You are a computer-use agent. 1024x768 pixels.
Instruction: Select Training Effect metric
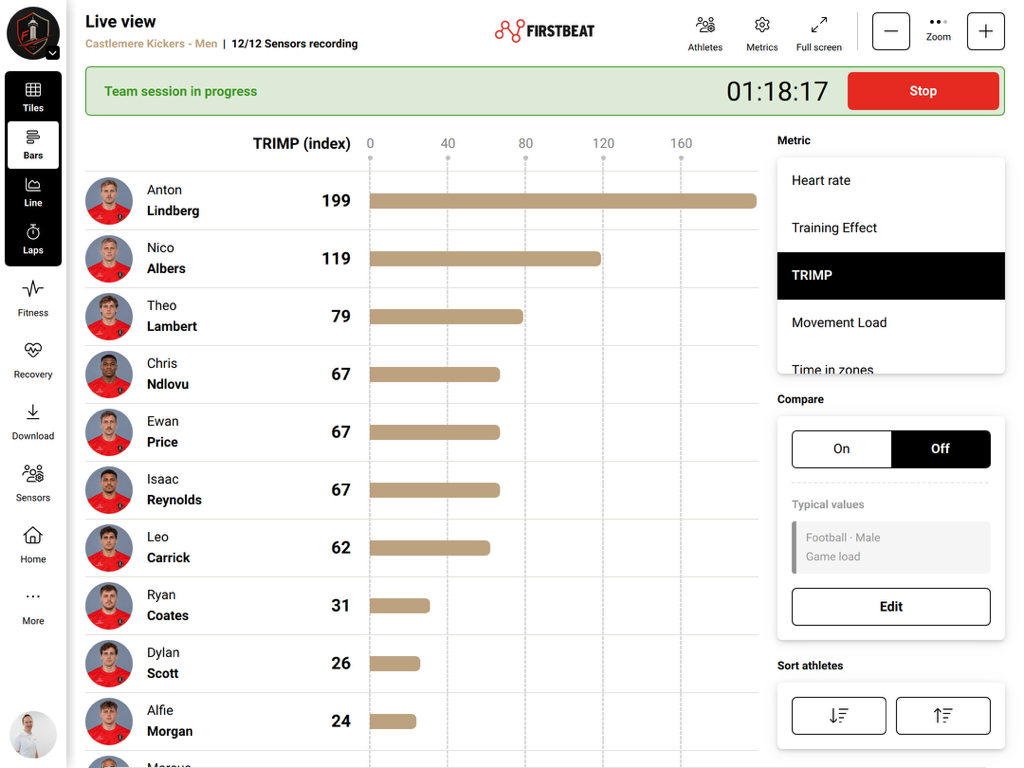(x=891, y=228)
